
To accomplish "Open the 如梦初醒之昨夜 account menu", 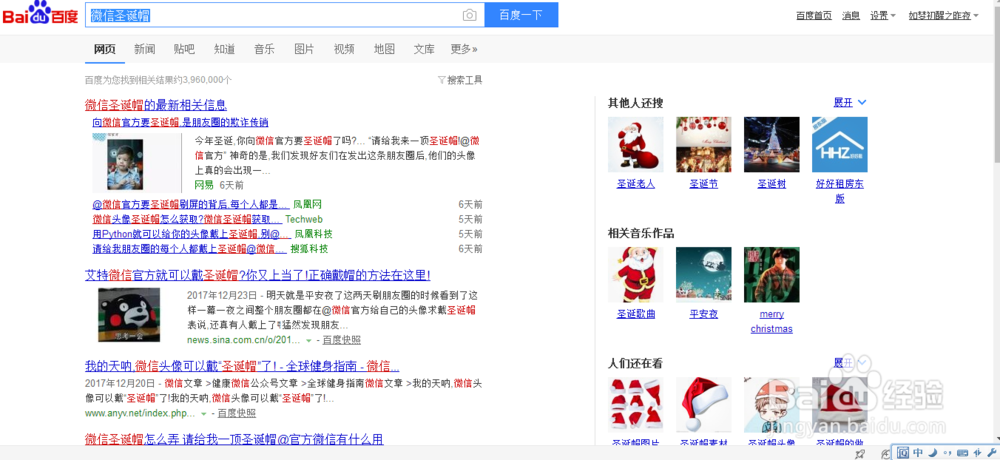I will [943, 16].
